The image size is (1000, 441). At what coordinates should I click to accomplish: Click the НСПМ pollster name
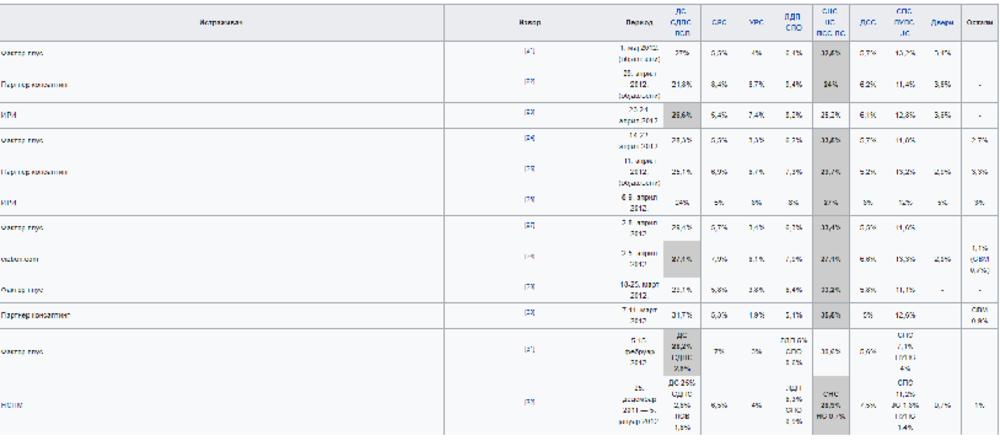[x=12, y=402]
